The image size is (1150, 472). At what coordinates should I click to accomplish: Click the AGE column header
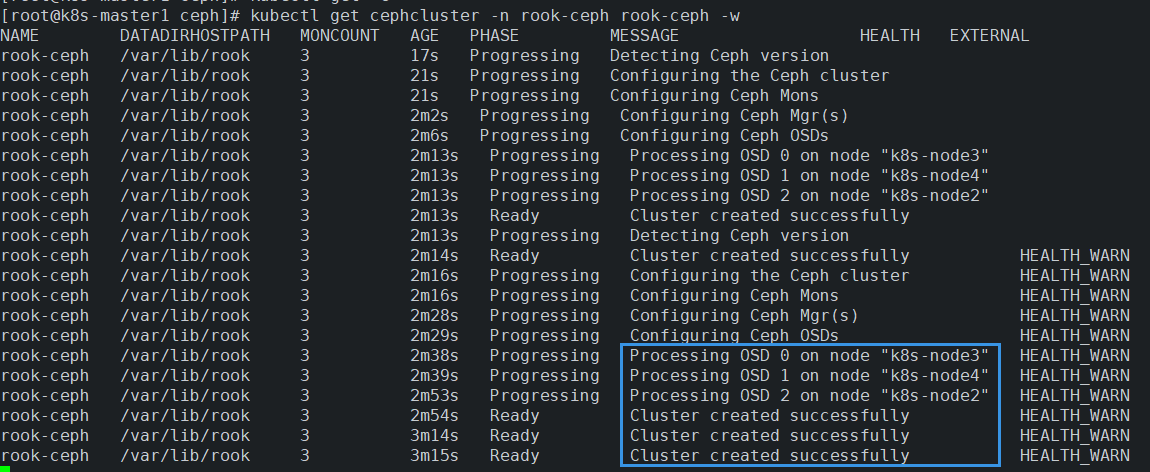[x=425, y=35]
